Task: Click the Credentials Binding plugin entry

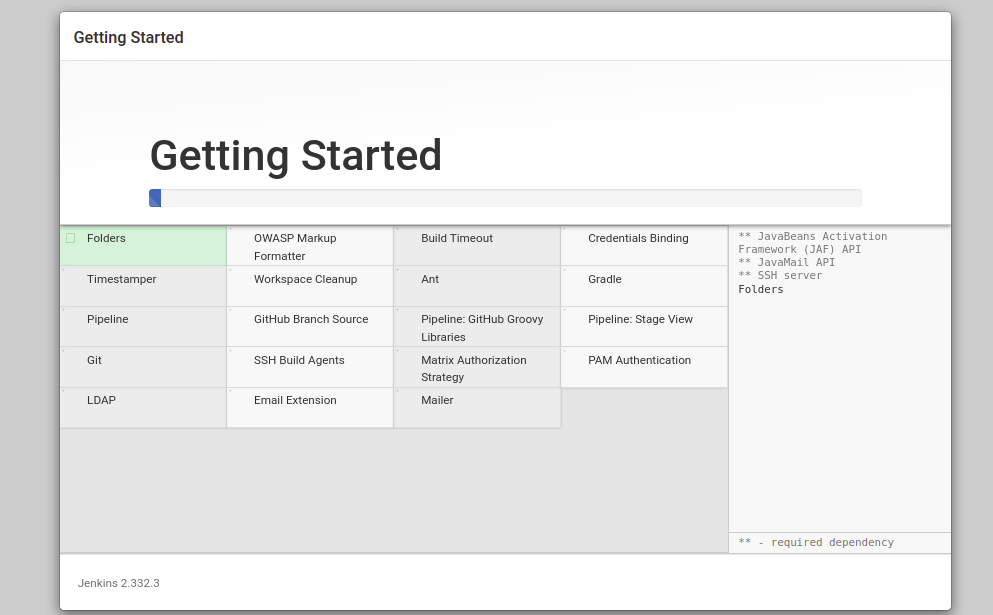Action: (x=644, y=246)
